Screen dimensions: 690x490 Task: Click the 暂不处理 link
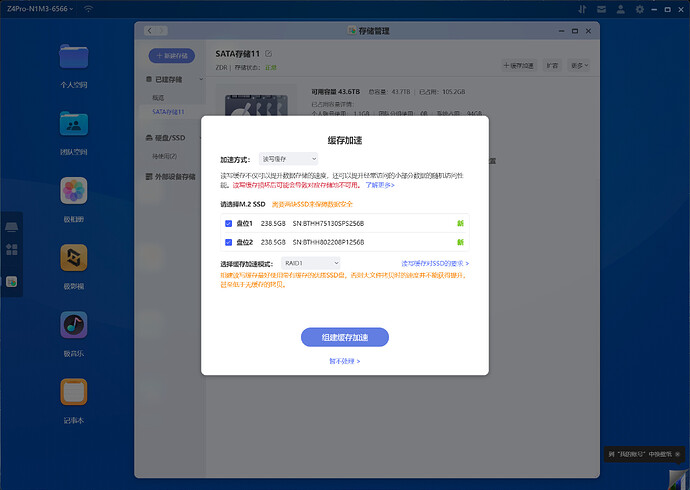(344, 361)
